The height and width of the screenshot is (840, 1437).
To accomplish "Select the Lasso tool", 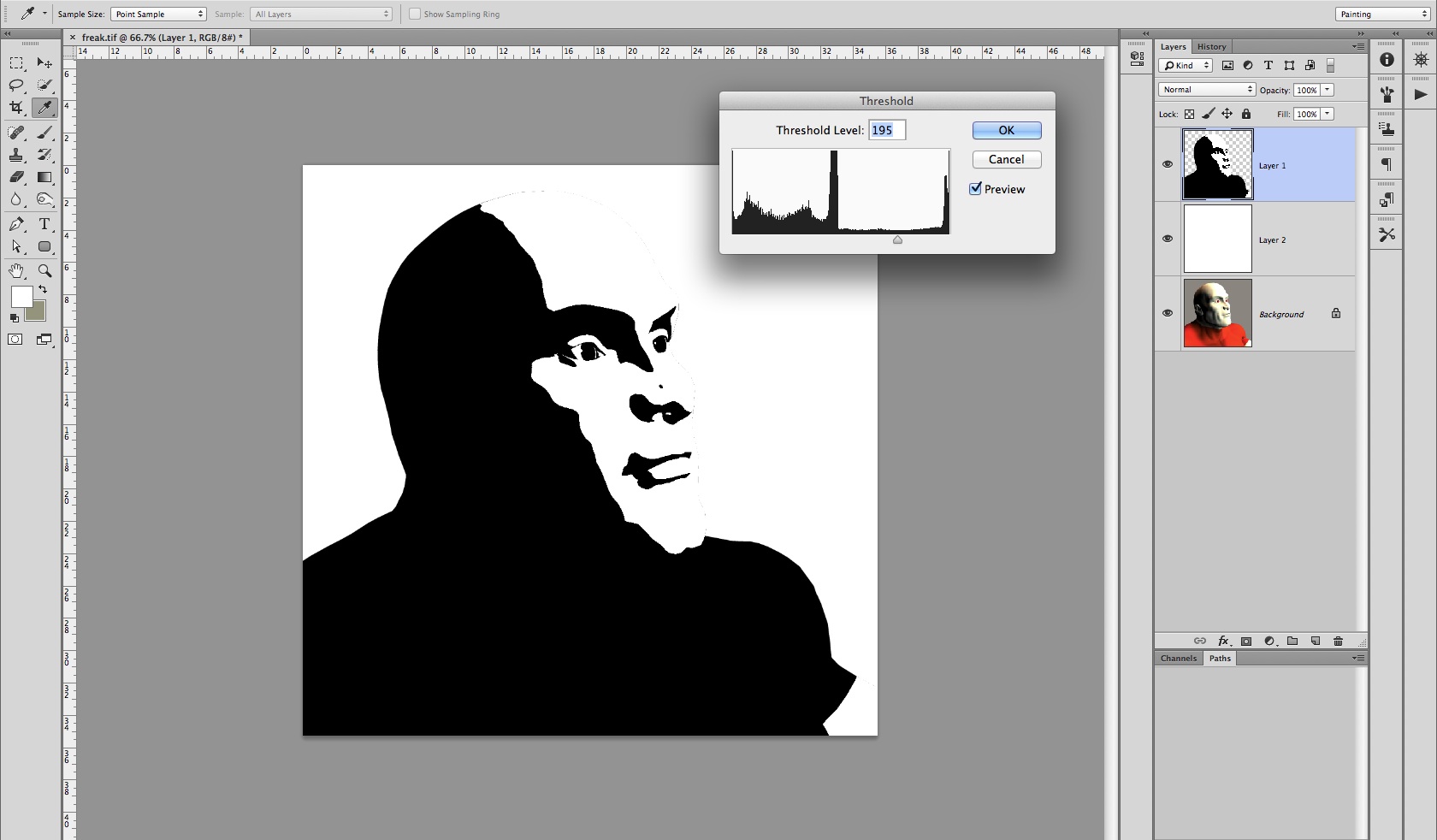I will [16, 85].
